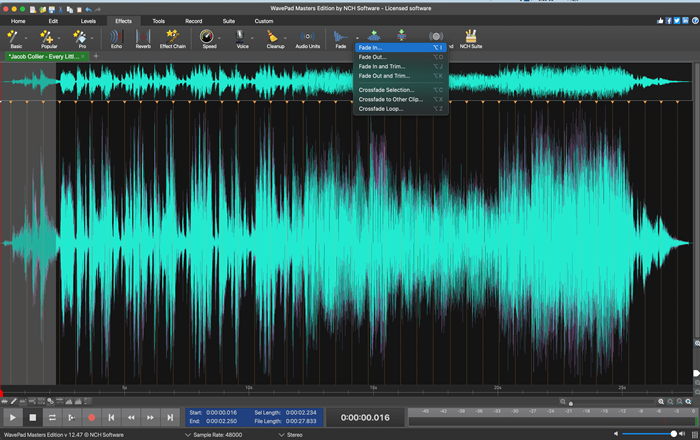Viewport: 700px width, 440px height.
Task: Toggle the Record button
Action: (x=92, y=418)
